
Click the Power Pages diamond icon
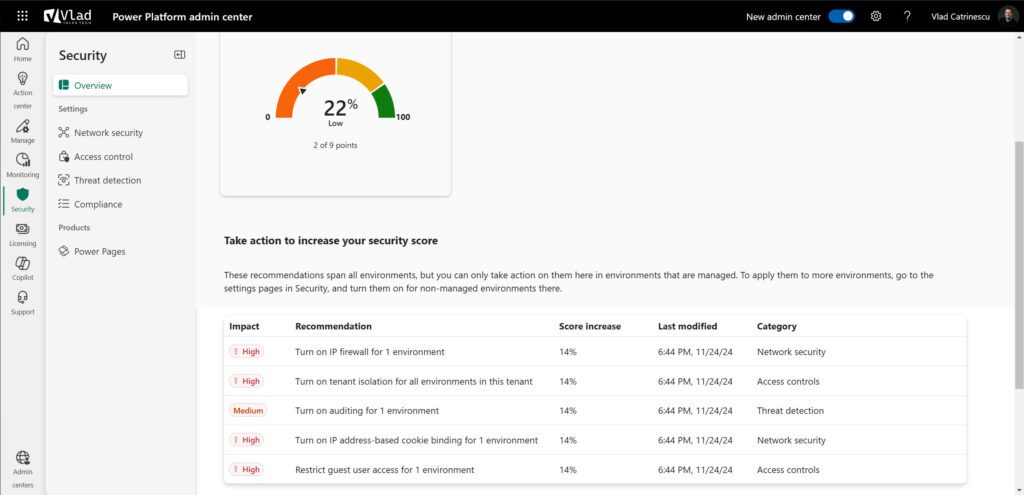[63, 251]
